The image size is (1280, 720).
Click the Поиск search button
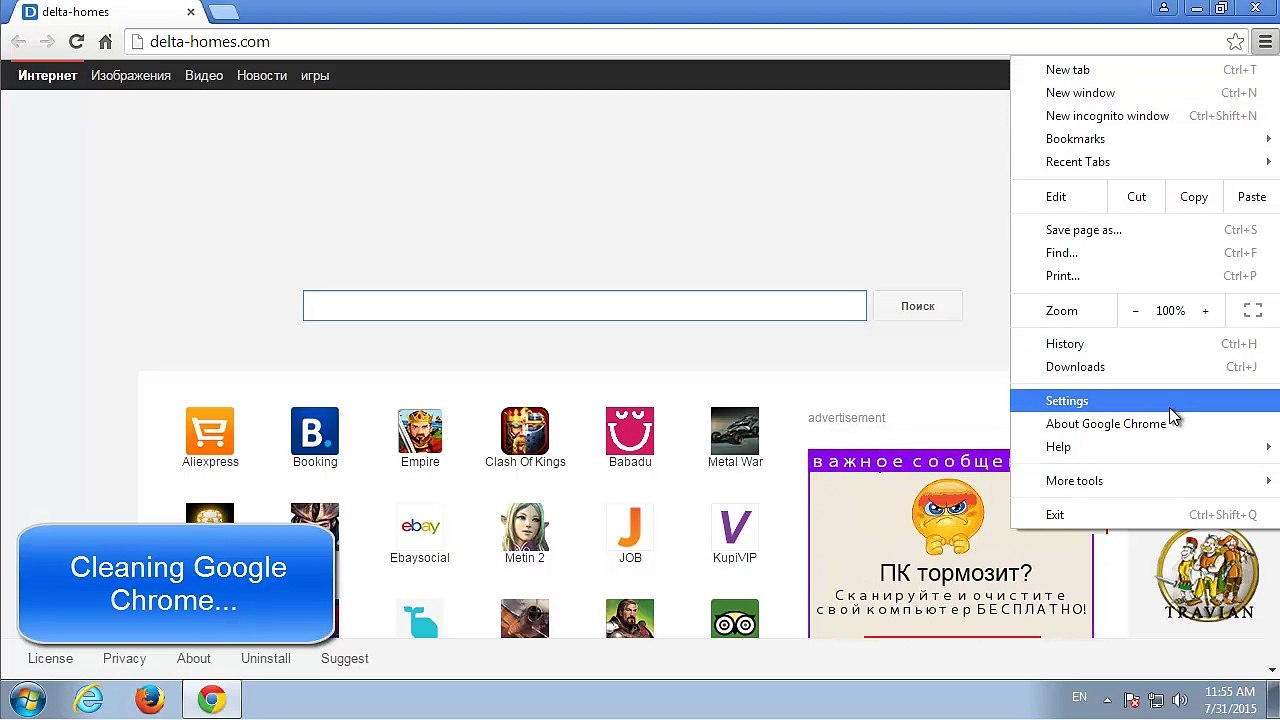tap(918, 306)
